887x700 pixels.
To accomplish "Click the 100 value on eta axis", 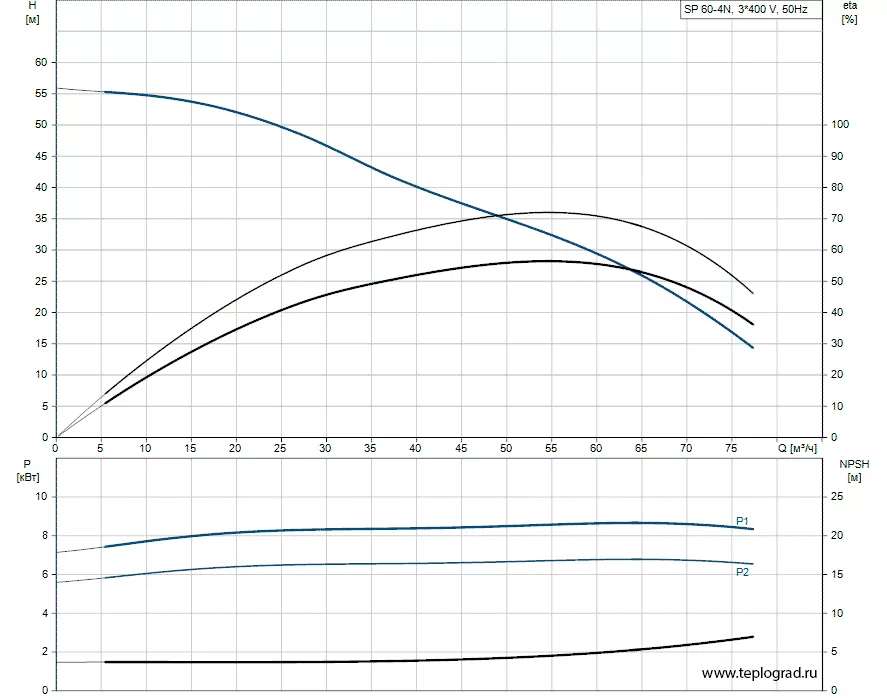I will [840, 124].
